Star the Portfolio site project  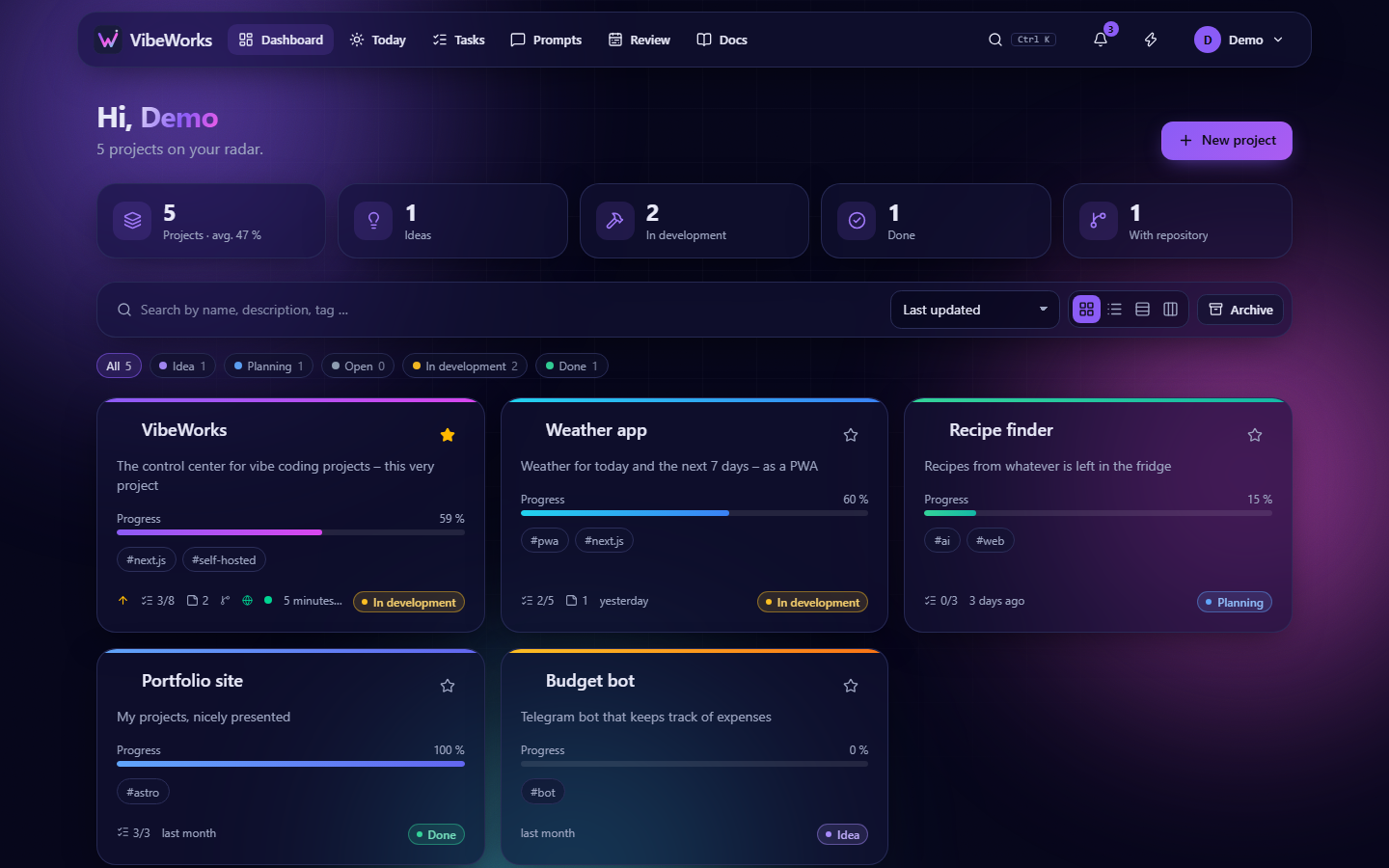click(448, 686)
